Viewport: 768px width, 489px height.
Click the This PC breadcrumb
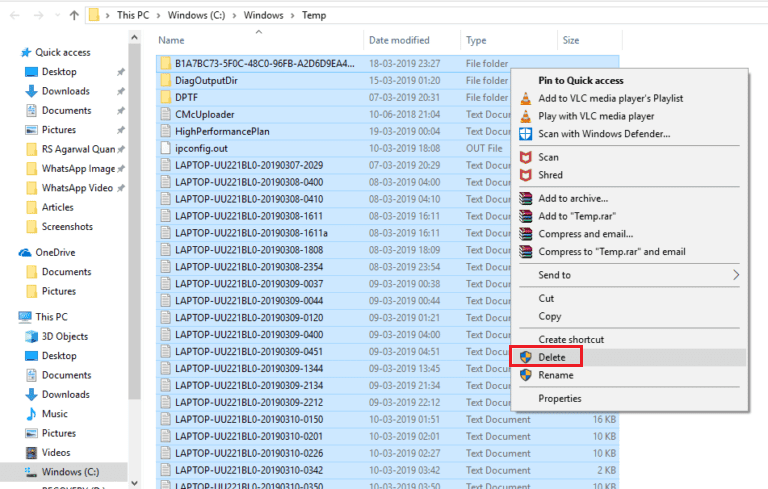click(x=133, y=15)
